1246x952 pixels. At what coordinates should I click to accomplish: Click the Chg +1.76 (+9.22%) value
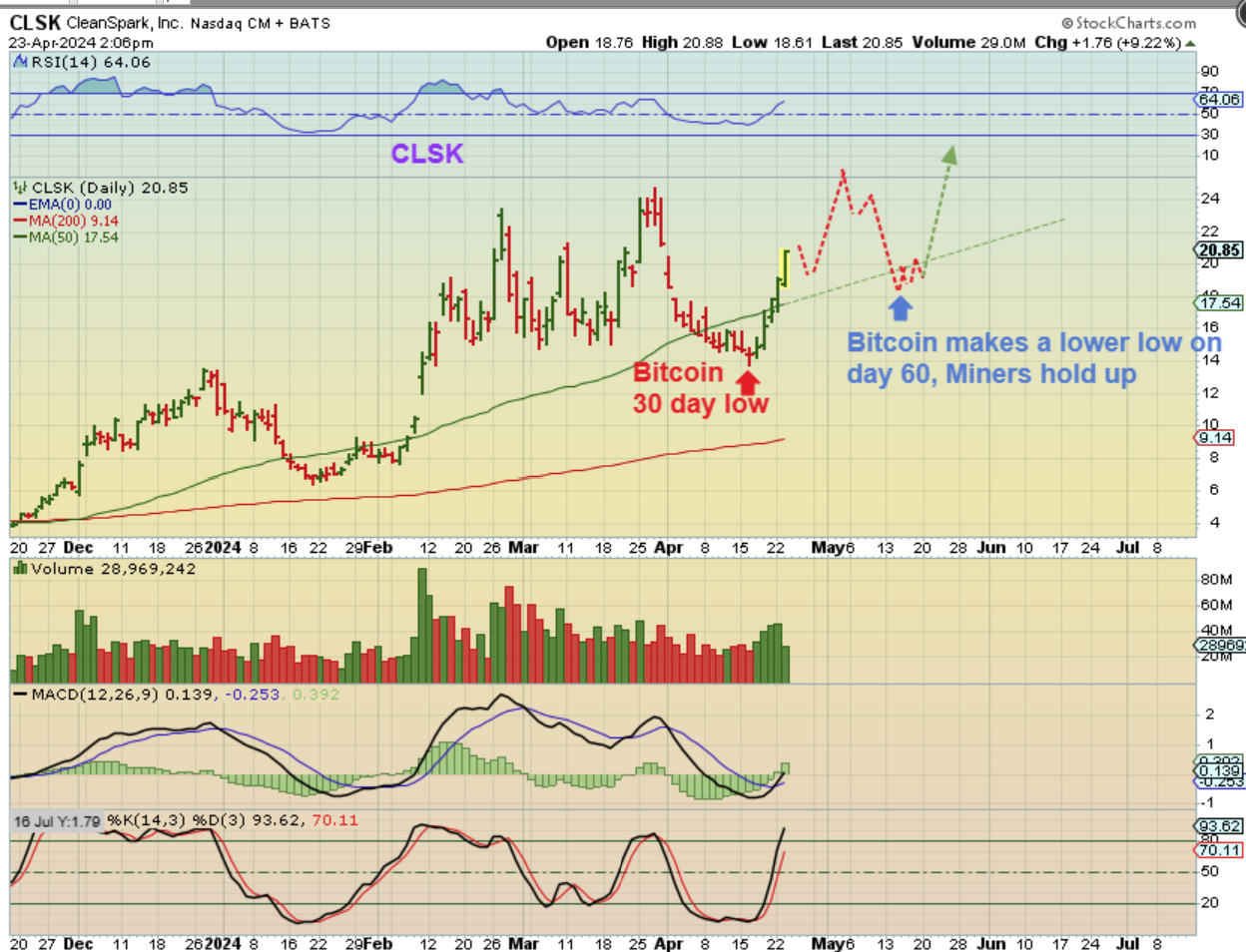[x=1107, y=42]
